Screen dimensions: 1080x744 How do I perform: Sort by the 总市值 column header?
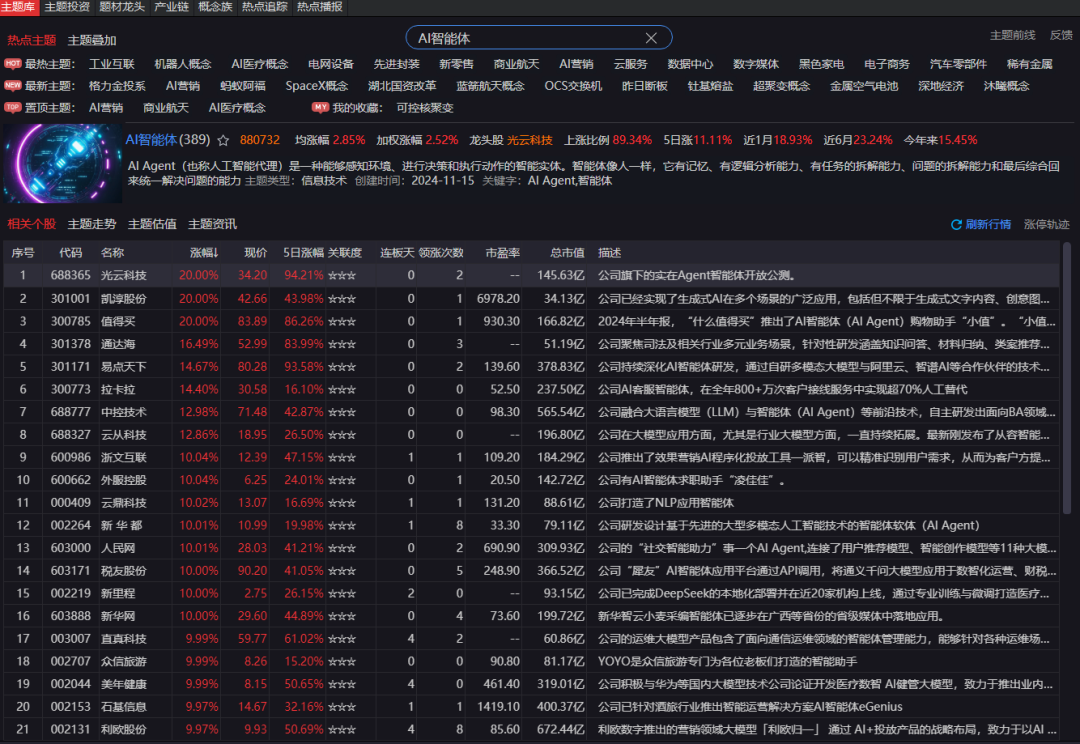(567, 253)
